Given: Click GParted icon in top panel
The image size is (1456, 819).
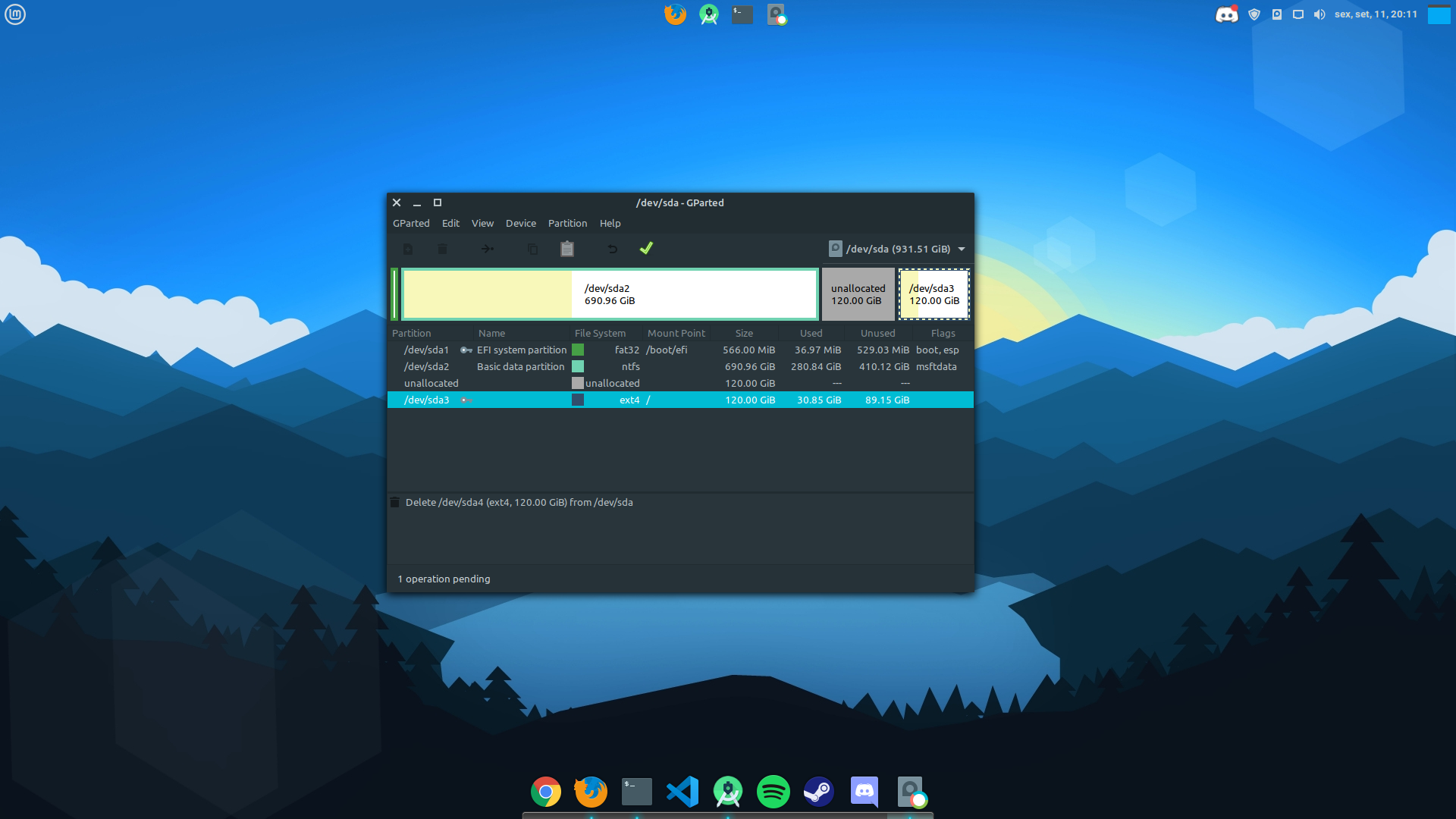Looking at the screenshot, I should click(x=777, y=14).
